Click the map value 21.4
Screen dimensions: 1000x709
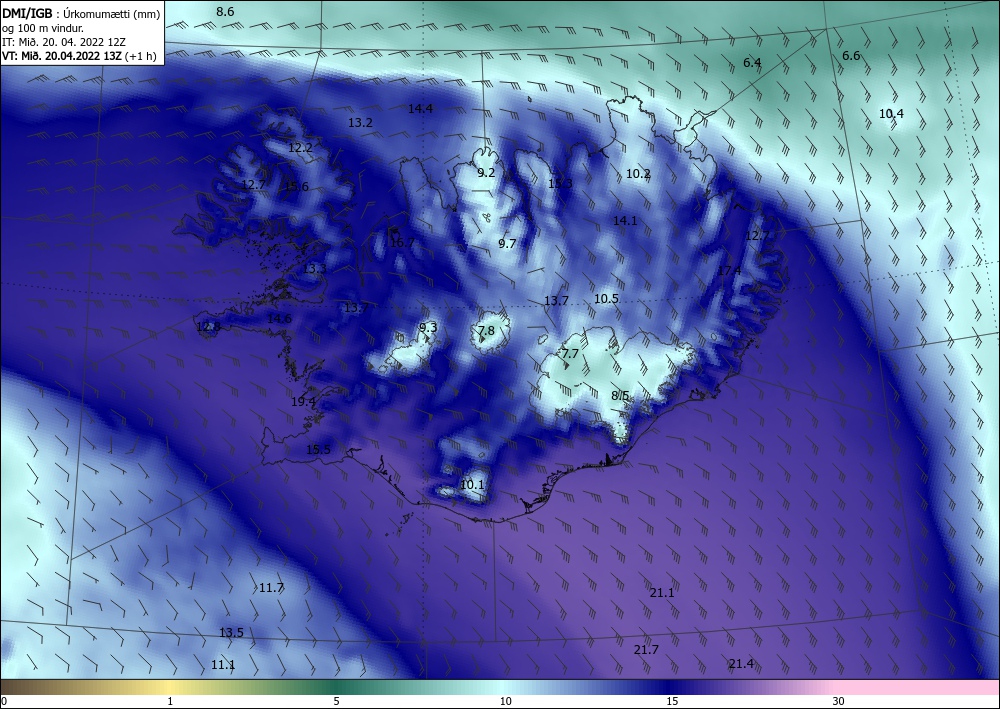pyautogui.click(x=741, y=664)
